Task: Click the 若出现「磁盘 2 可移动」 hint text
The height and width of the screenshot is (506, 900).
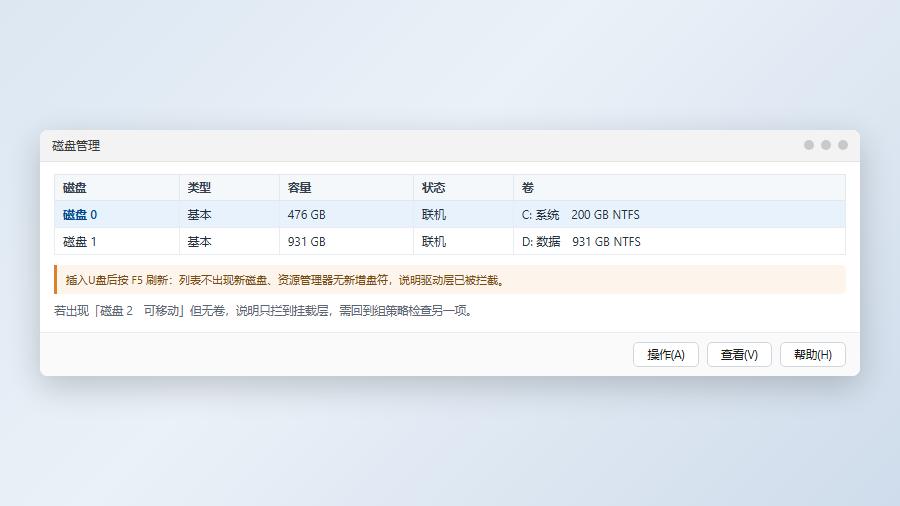Action: tap(264, 310)
